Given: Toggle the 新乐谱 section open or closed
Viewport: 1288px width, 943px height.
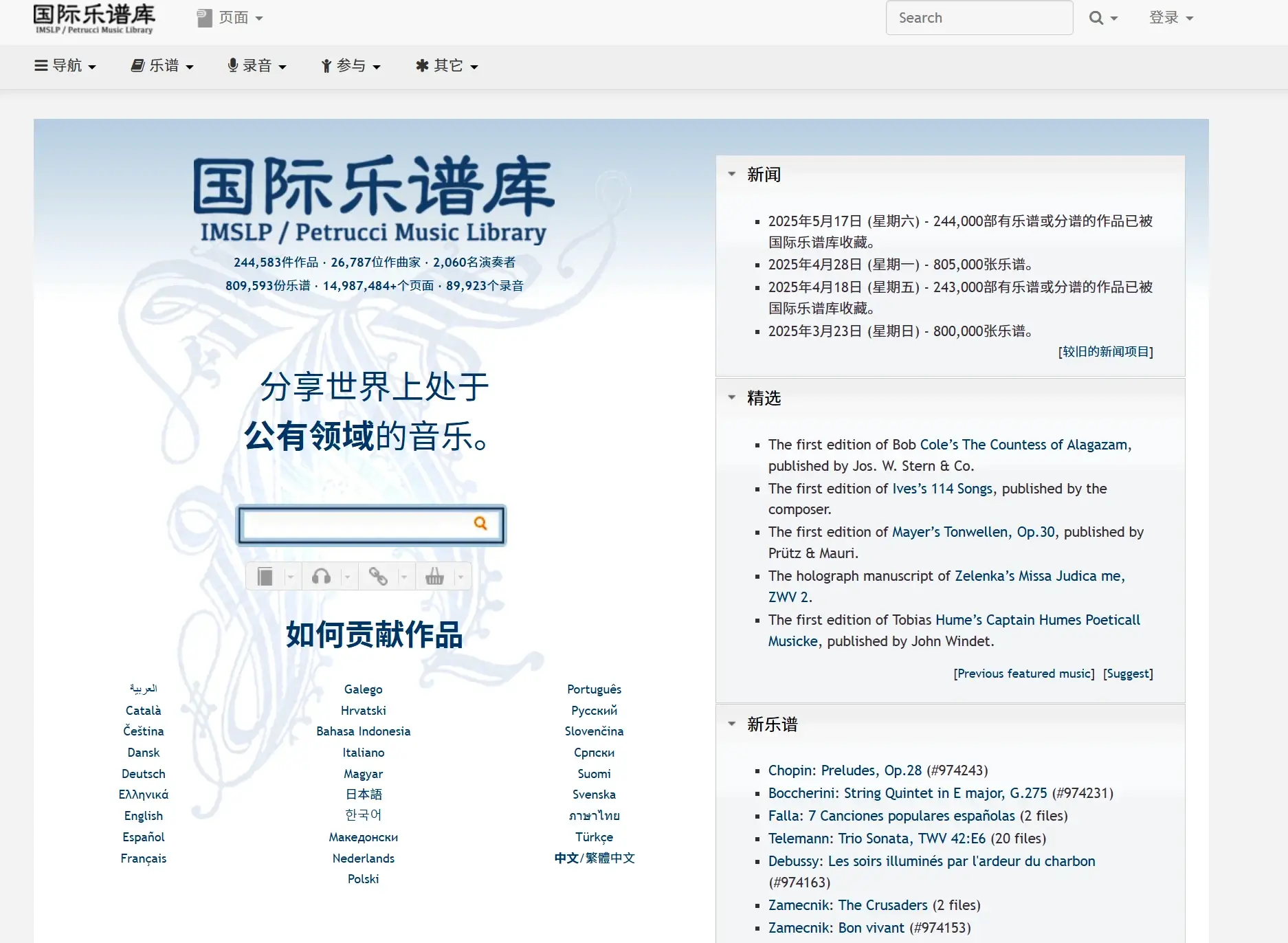Looking at the screenshot, I should [731, 724].
